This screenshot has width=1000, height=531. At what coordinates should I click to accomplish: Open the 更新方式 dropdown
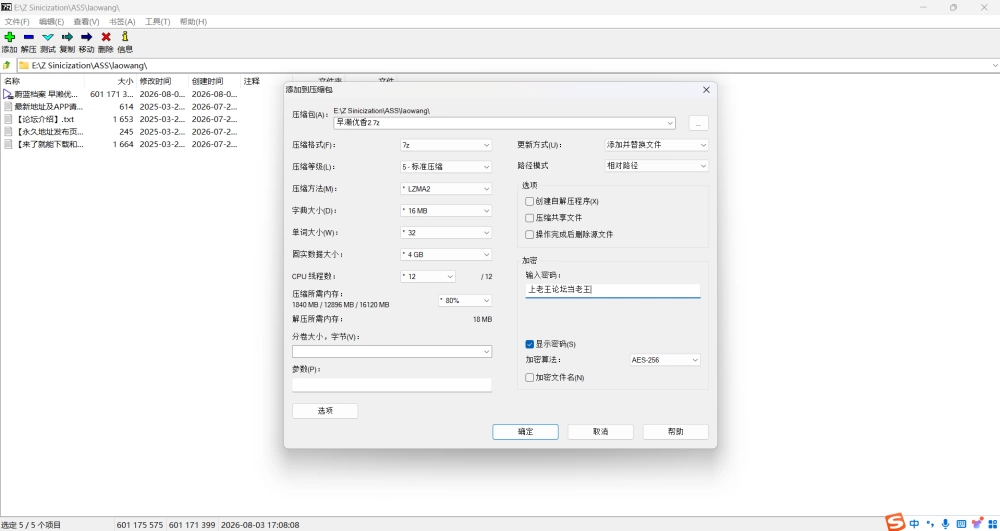656,145
